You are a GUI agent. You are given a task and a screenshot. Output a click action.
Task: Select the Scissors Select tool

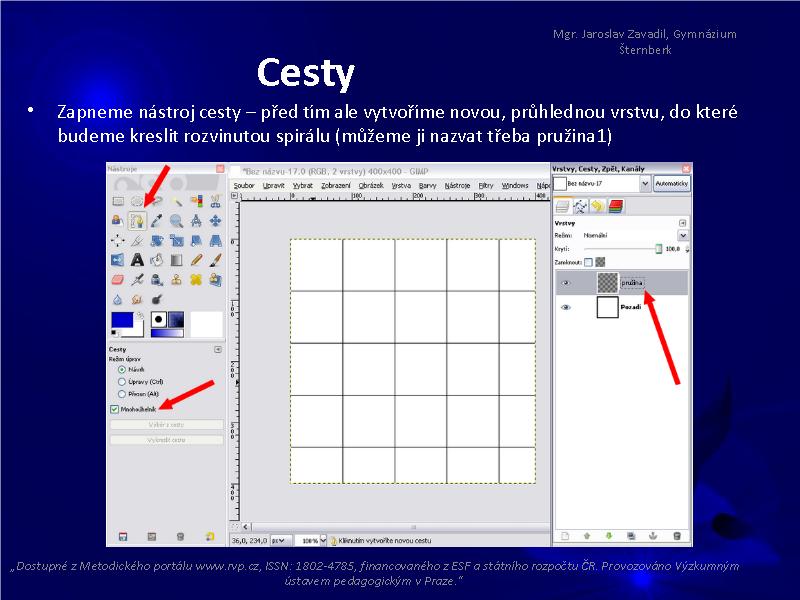(215, 202)
